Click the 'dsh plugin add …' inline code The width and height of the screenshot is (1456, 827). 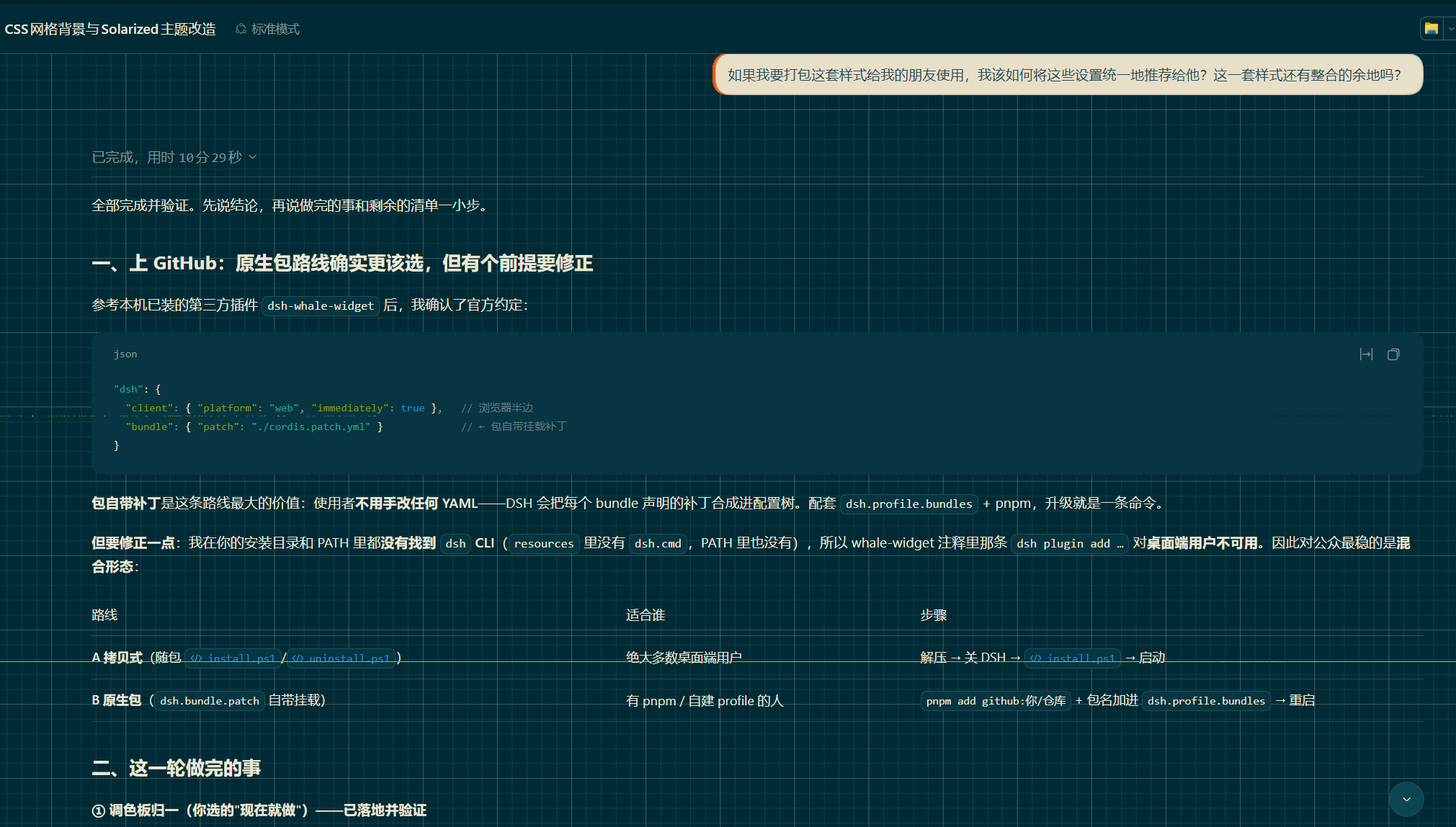(x=1070, y=543)
